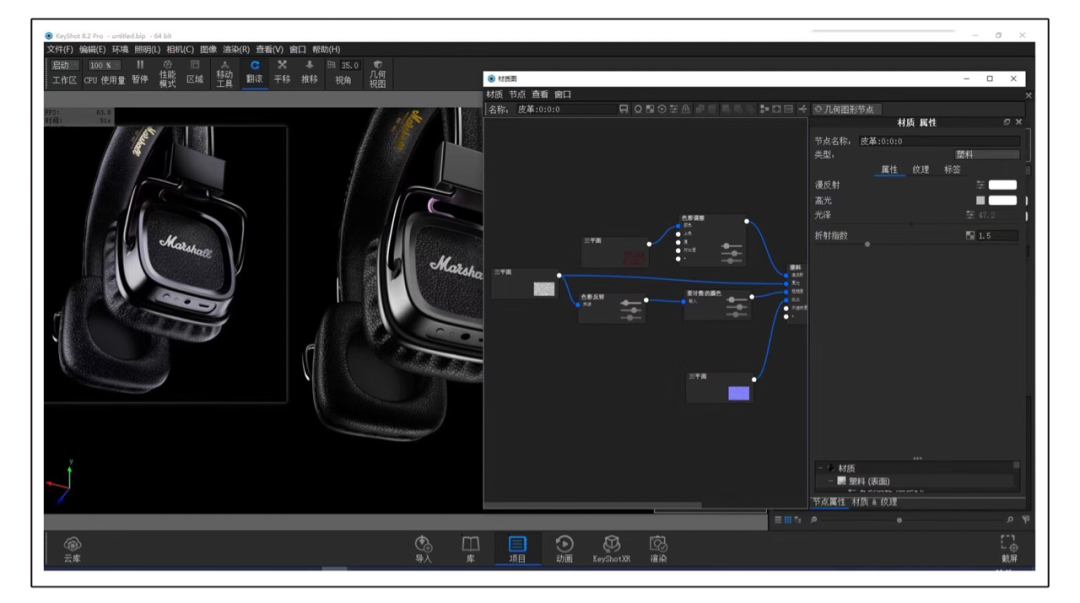This screenshot has height=603, width=1080.
Task: Click texture icon next to 折射指数
Action: point(970,235)
